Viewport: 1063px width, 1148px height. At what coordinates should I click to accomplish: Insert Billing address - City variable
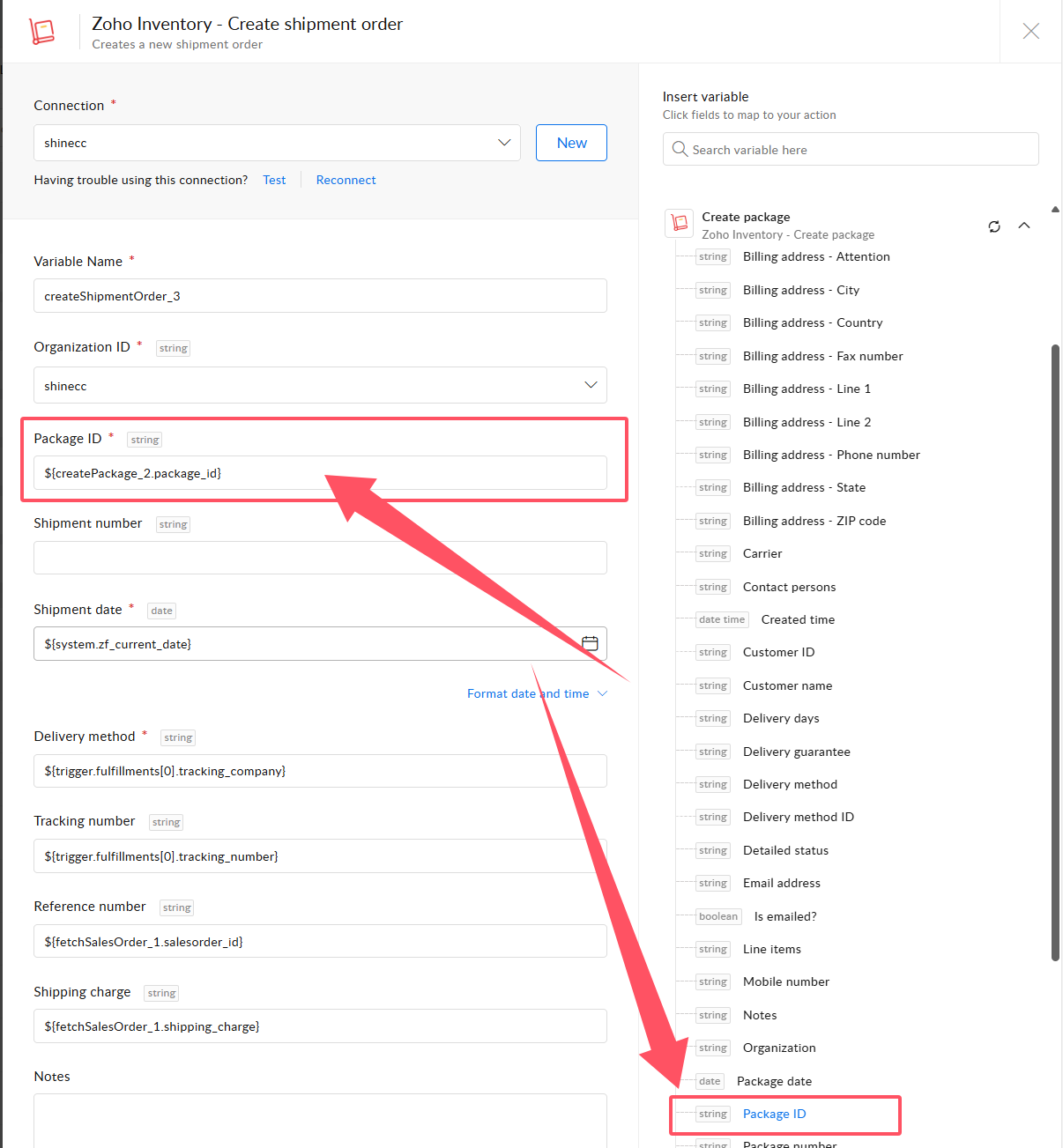coord(801,290)
